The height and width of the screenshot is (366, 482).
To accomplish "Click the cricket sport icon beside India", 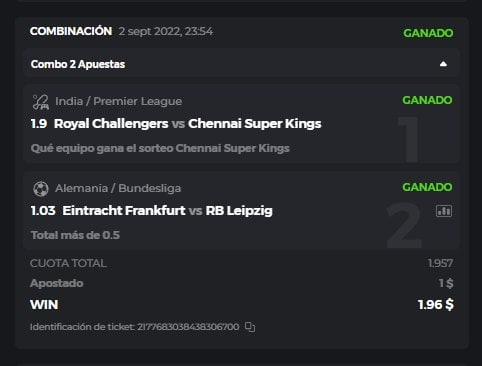I will [x=41, y=102].
